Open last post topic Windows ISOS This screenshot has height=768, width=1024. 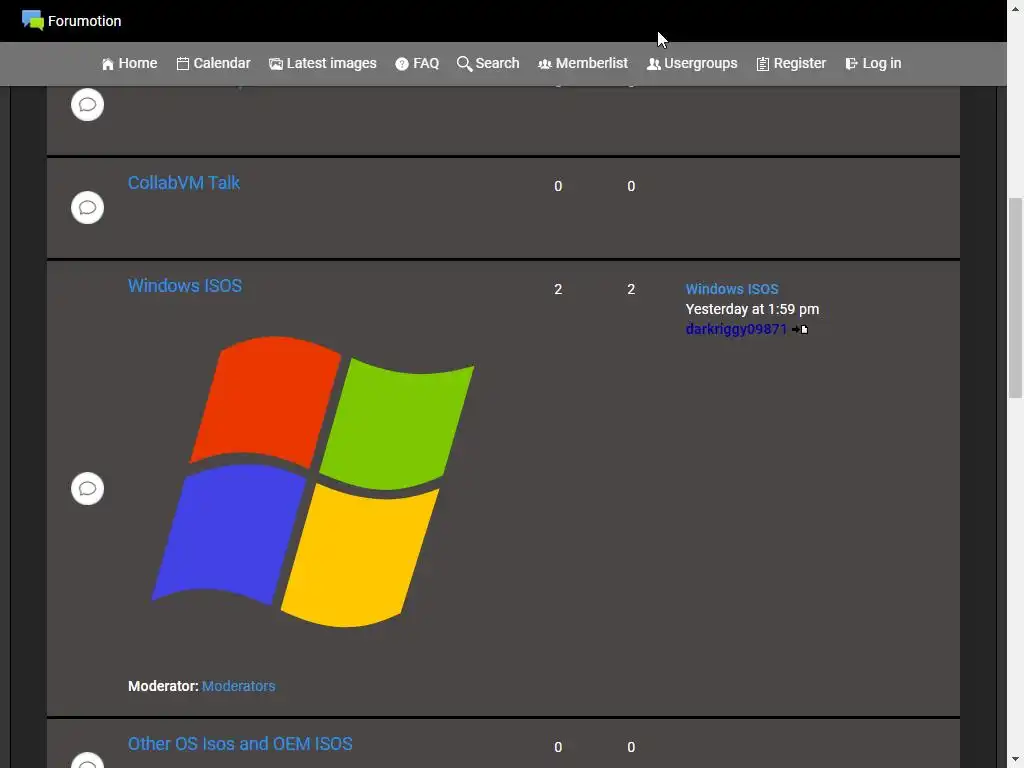pos(732,289)
